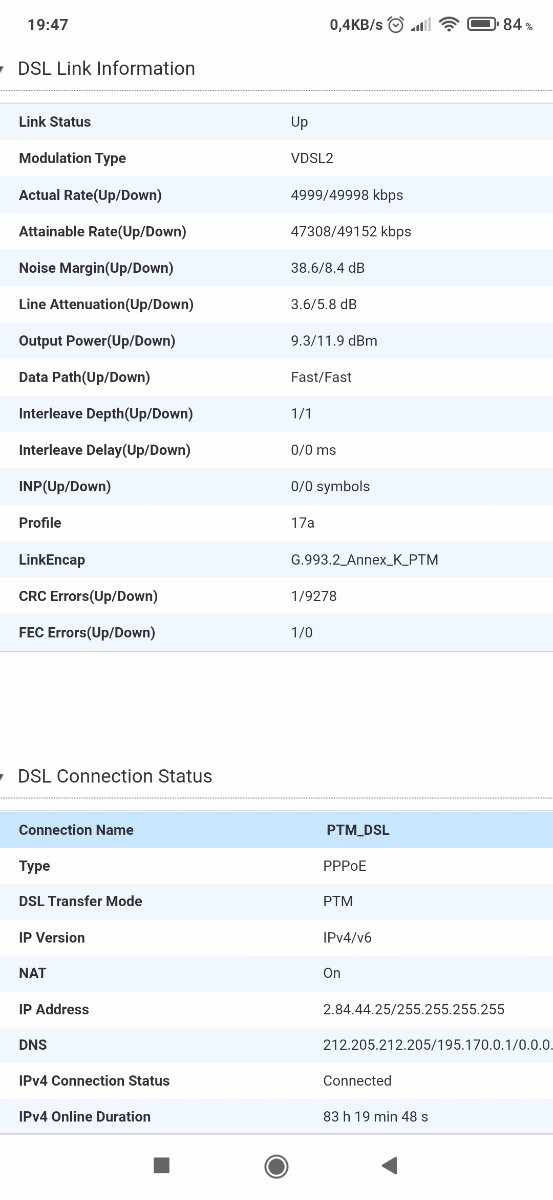Tap the IPv4 Online Duration value
The width and height of the screenshot is (553, 1200).
[x=375, y=1116]
